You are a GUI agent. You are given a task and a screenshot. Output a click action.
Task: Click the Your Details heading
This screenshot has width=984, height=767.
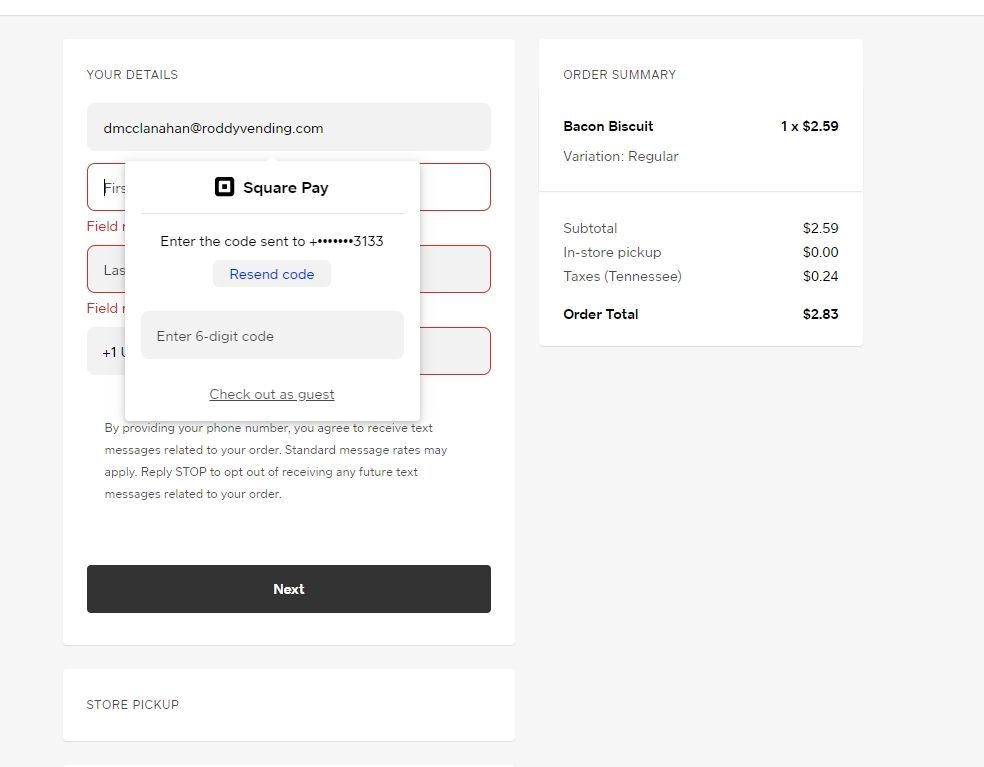point(132,75)
